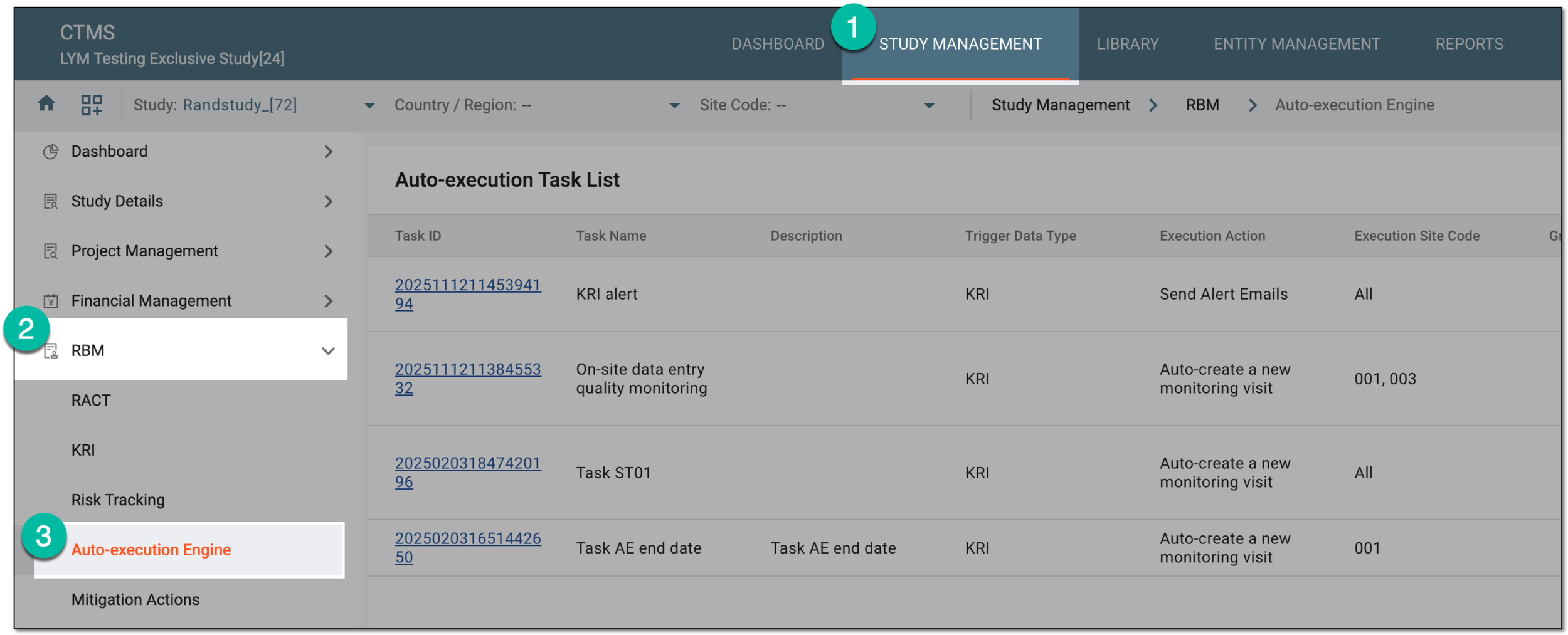This screenshot has height=635, width=1568.
Task: Switch to the REPORTS tab
Action: [1470, 44]
